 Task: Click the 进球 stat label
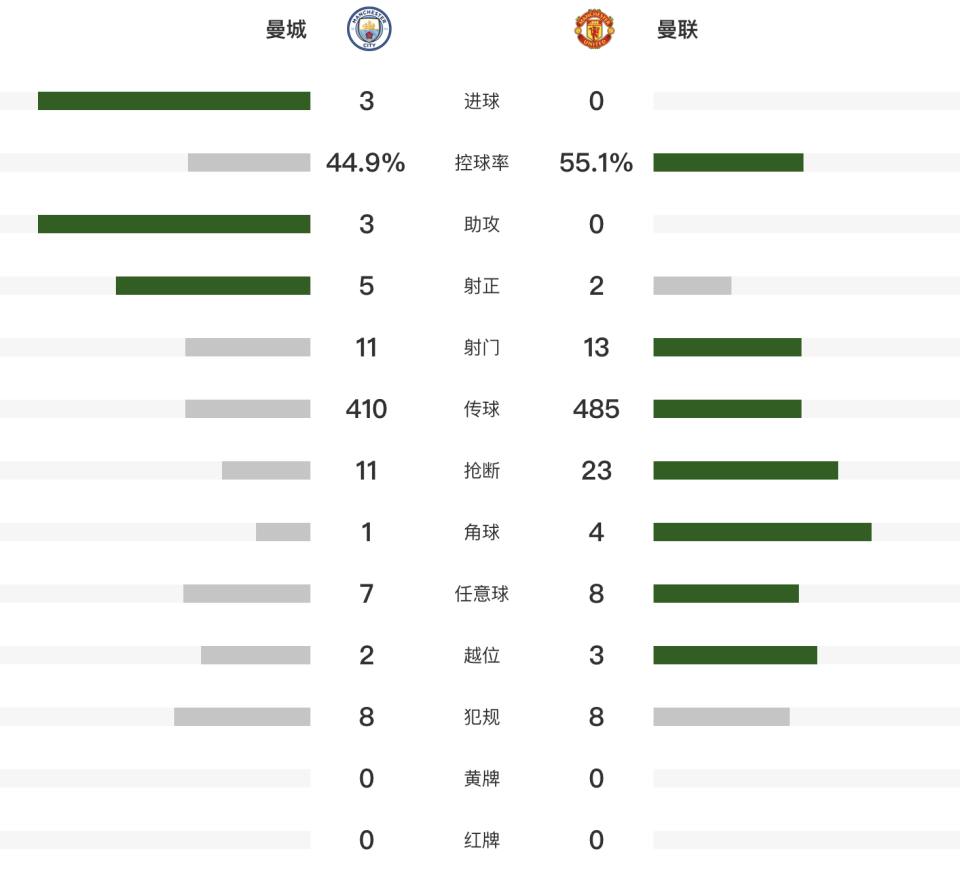[x=482, y=101]
